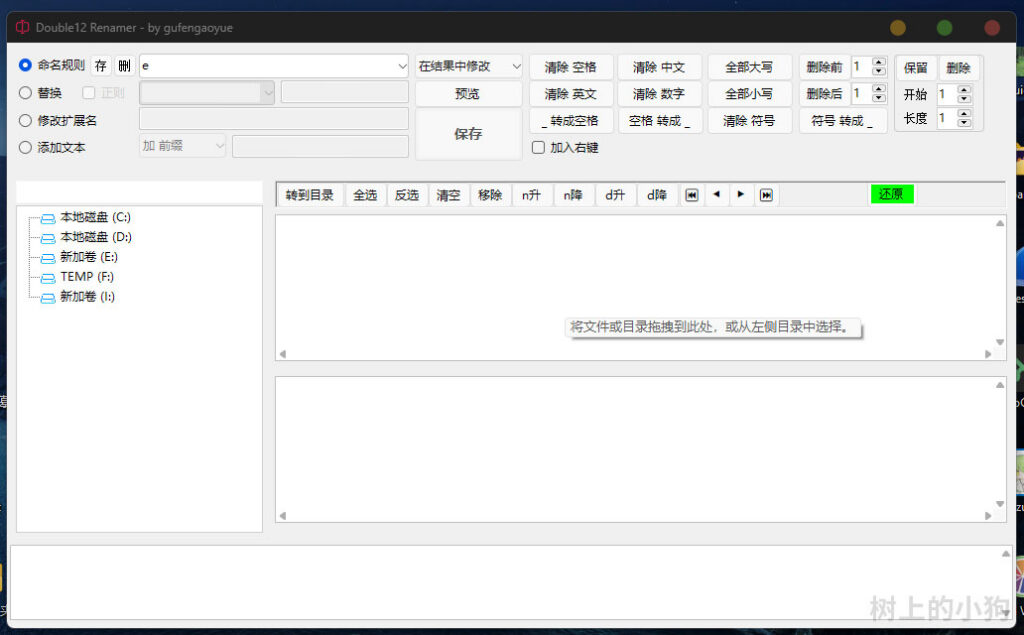Select the 本地磁盘 (C:) drive icon
1024x635 pixels.
(48, 217)
